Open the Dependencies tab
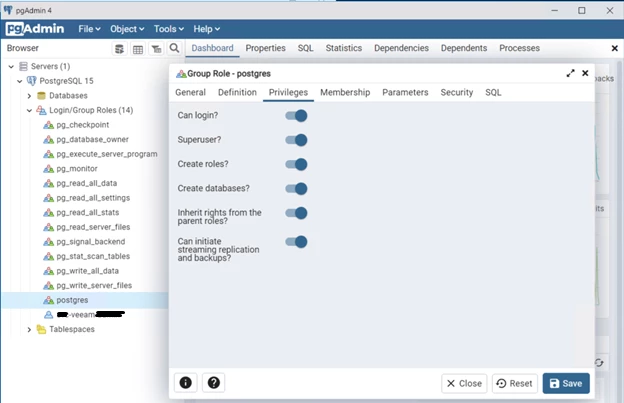The image size is (624, 403). click(x=401, y=48)
